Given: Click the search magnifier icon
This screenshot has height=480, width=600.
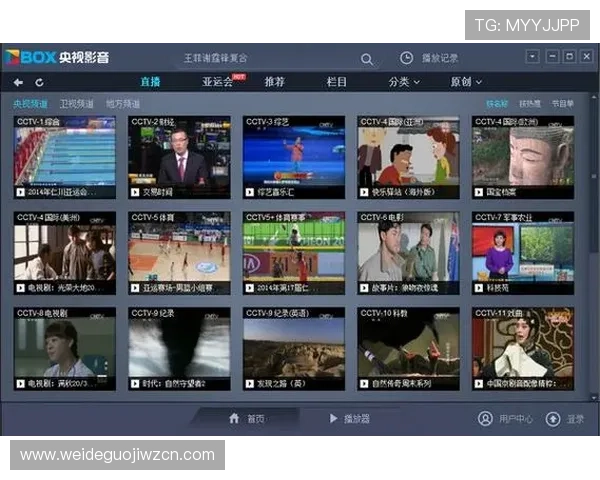Looking at the screenshot, I should (367, 59).
